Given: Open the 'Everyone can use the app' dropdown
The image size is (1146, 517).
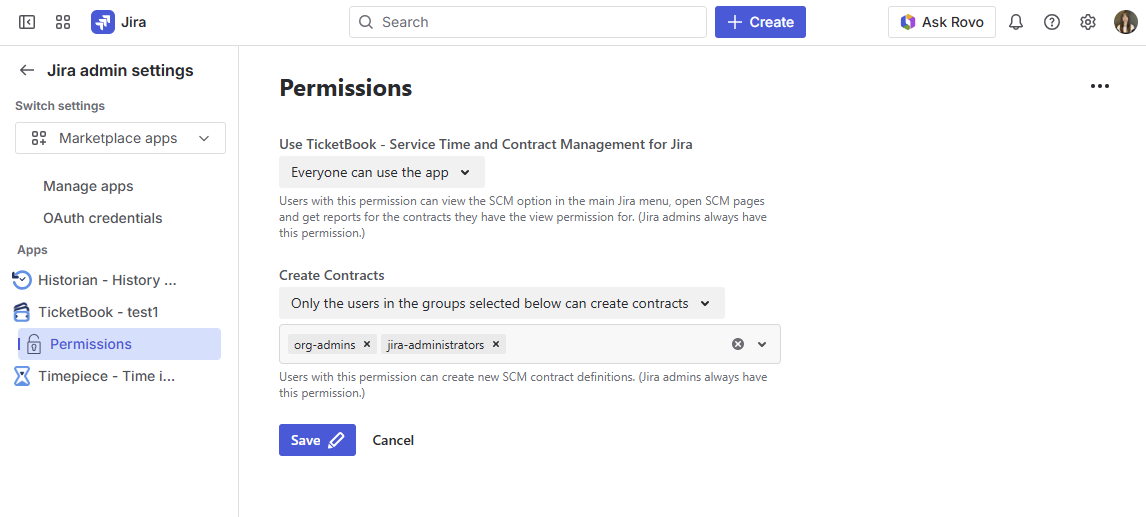Looking at the screenshot, I should click(x=381, y=172).
